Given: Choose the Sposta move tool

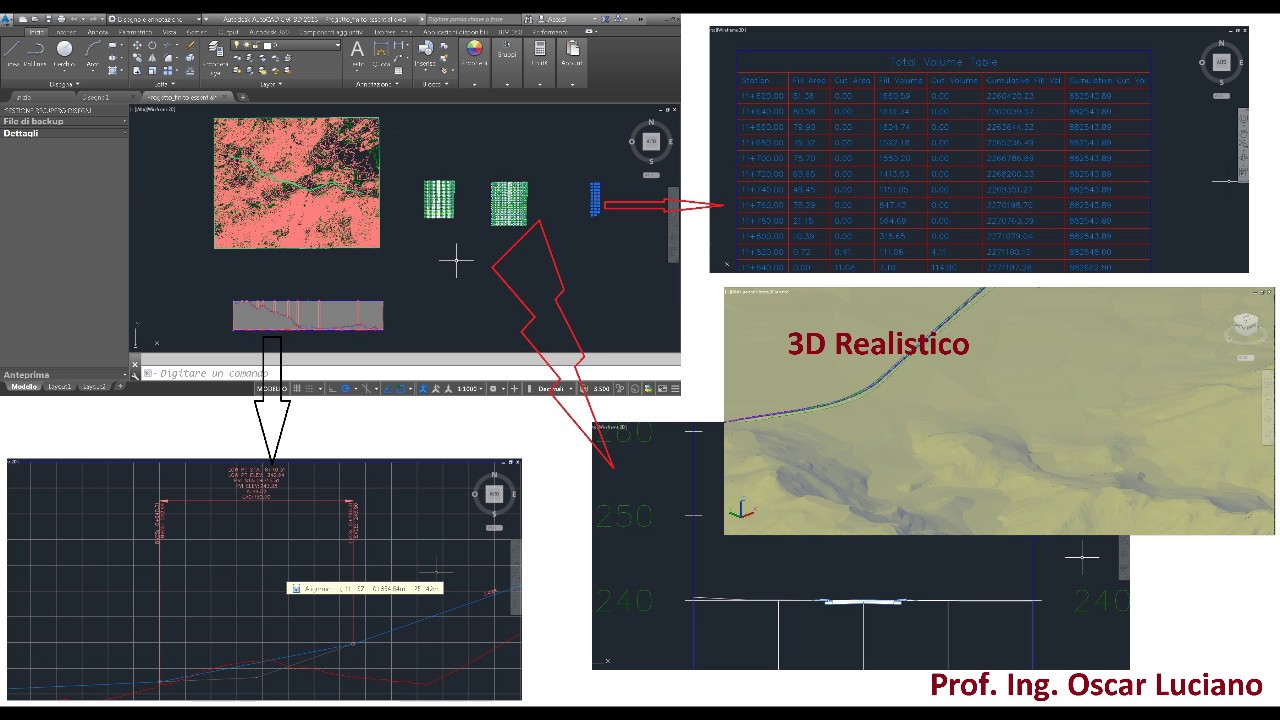Looking at the screenshot, I should point(137,45).
